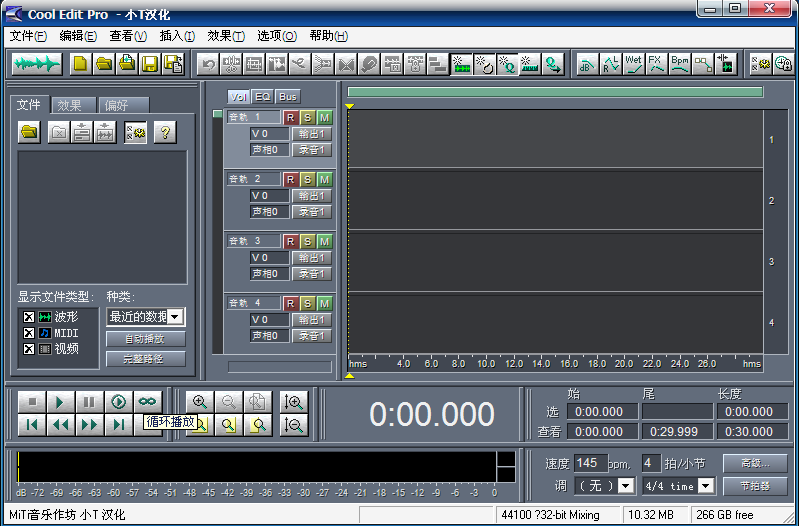This screenshot has width=799, height=526.
Task: Click the 完整路径 full path button
Action: click(x=146, y=359)
